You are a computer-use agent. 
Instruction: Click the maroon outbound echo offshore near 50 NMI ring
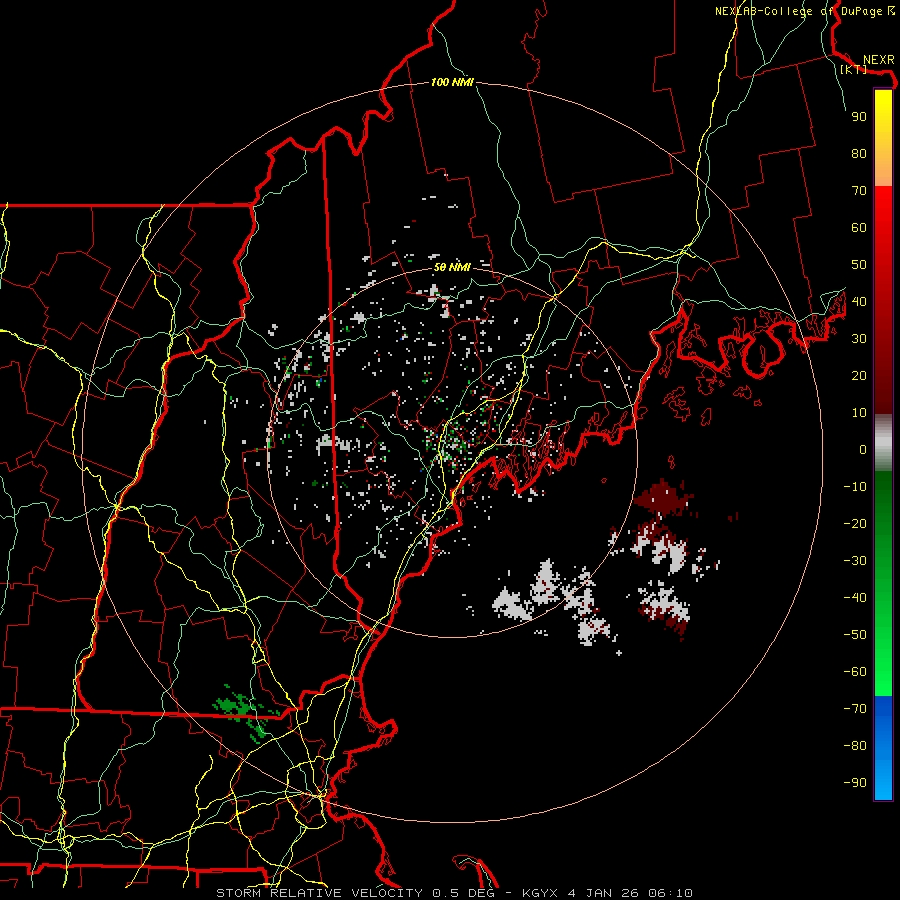click(x=663, y=497)
